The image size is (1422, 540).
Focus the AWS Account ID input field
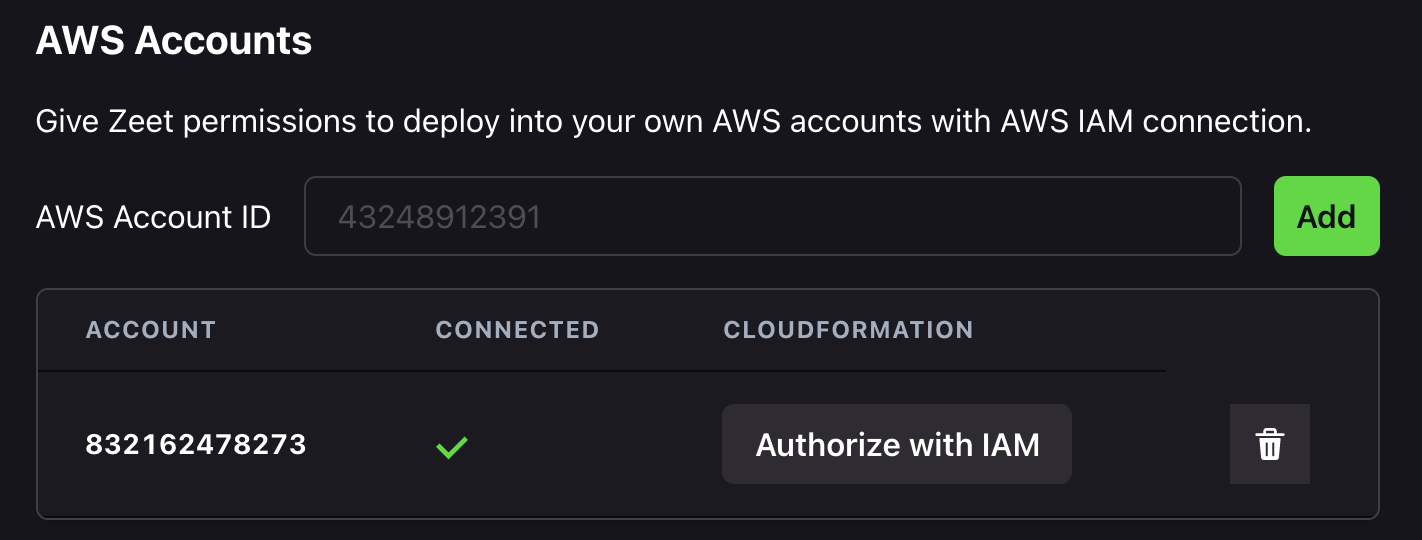point(772,216)
